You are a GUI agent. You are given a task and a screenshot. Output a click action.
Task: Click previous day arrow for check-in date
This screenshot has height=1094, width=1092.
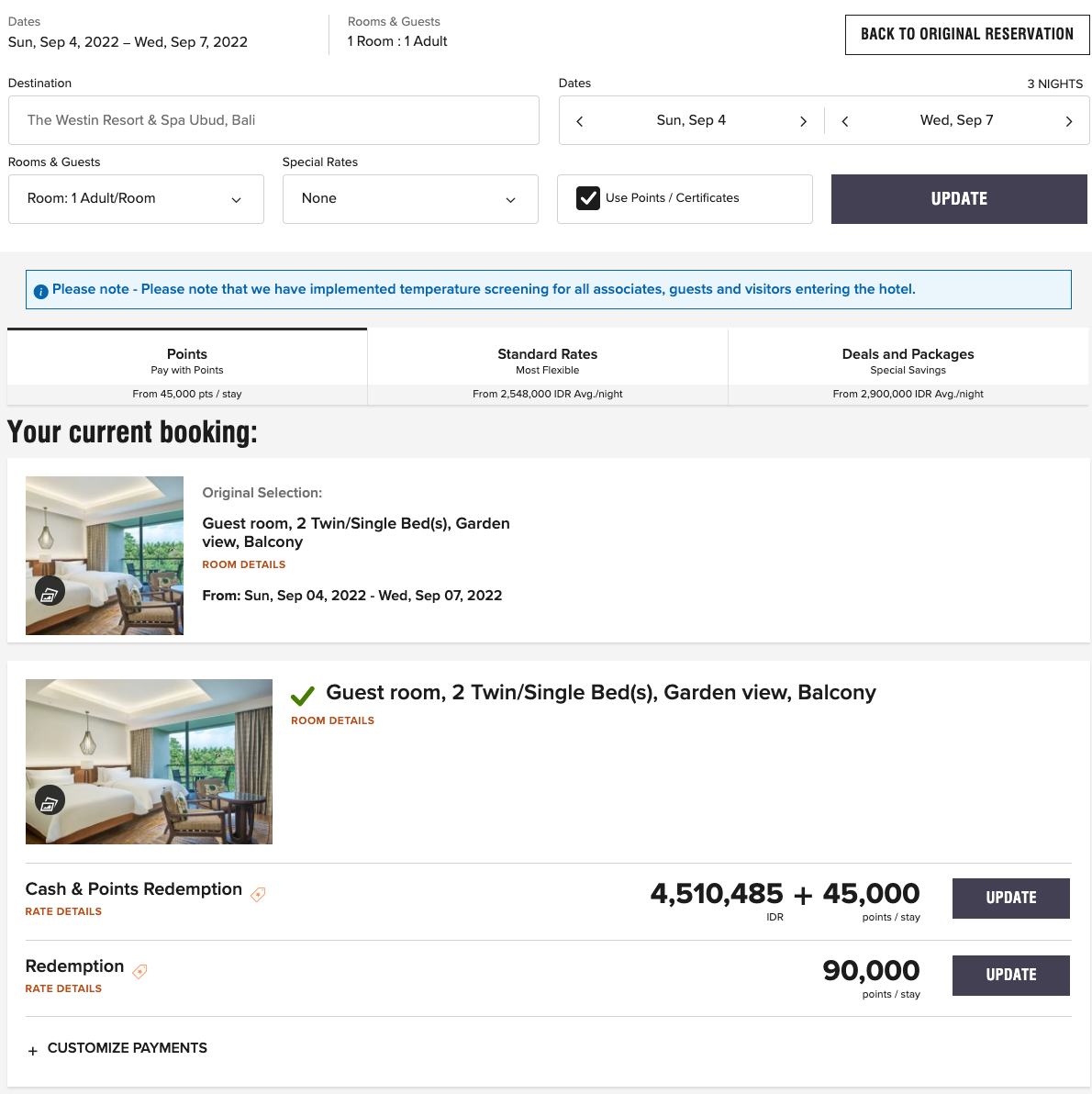580,121
